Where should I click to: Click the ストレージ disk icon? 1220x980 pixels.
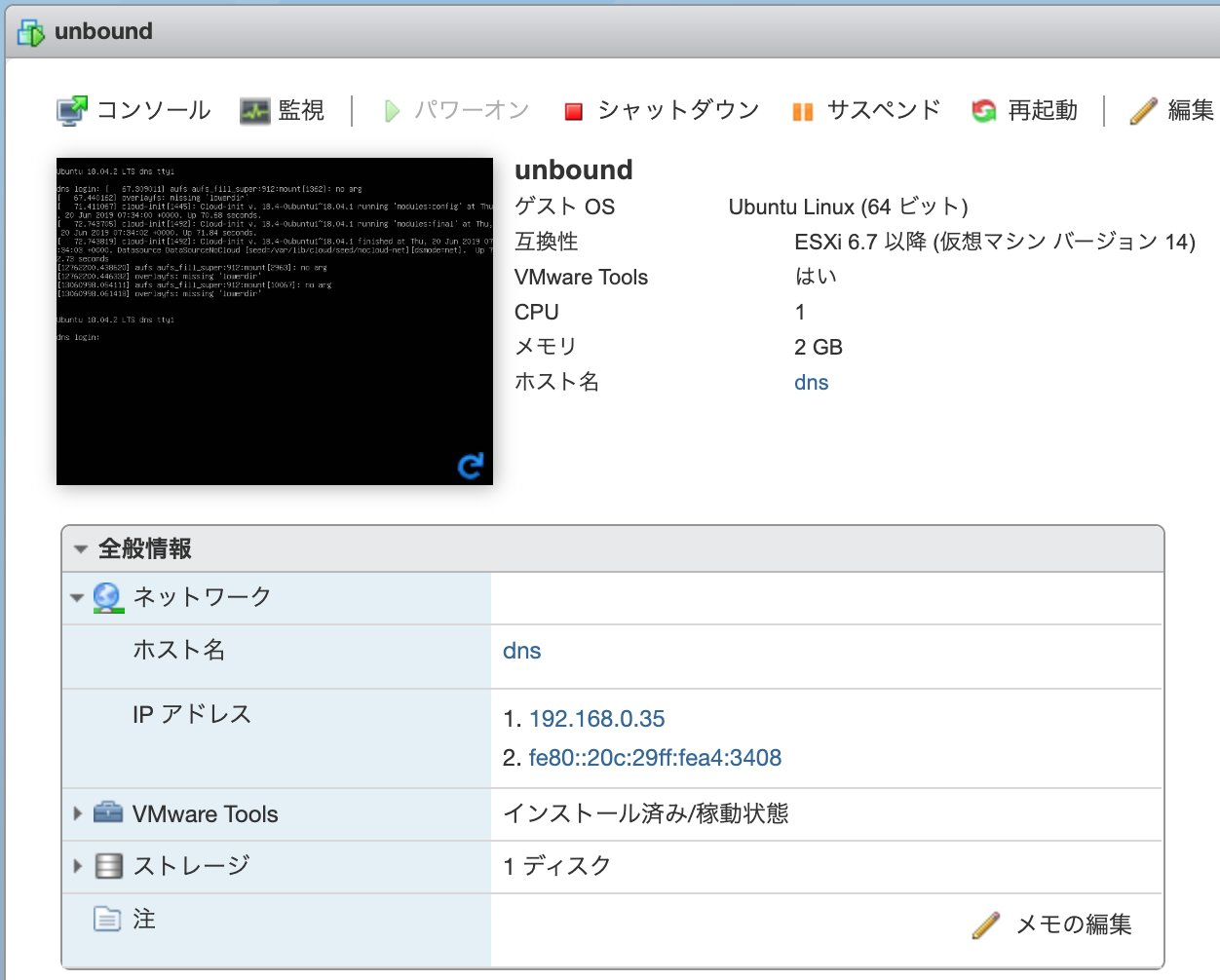coord(108,866)
